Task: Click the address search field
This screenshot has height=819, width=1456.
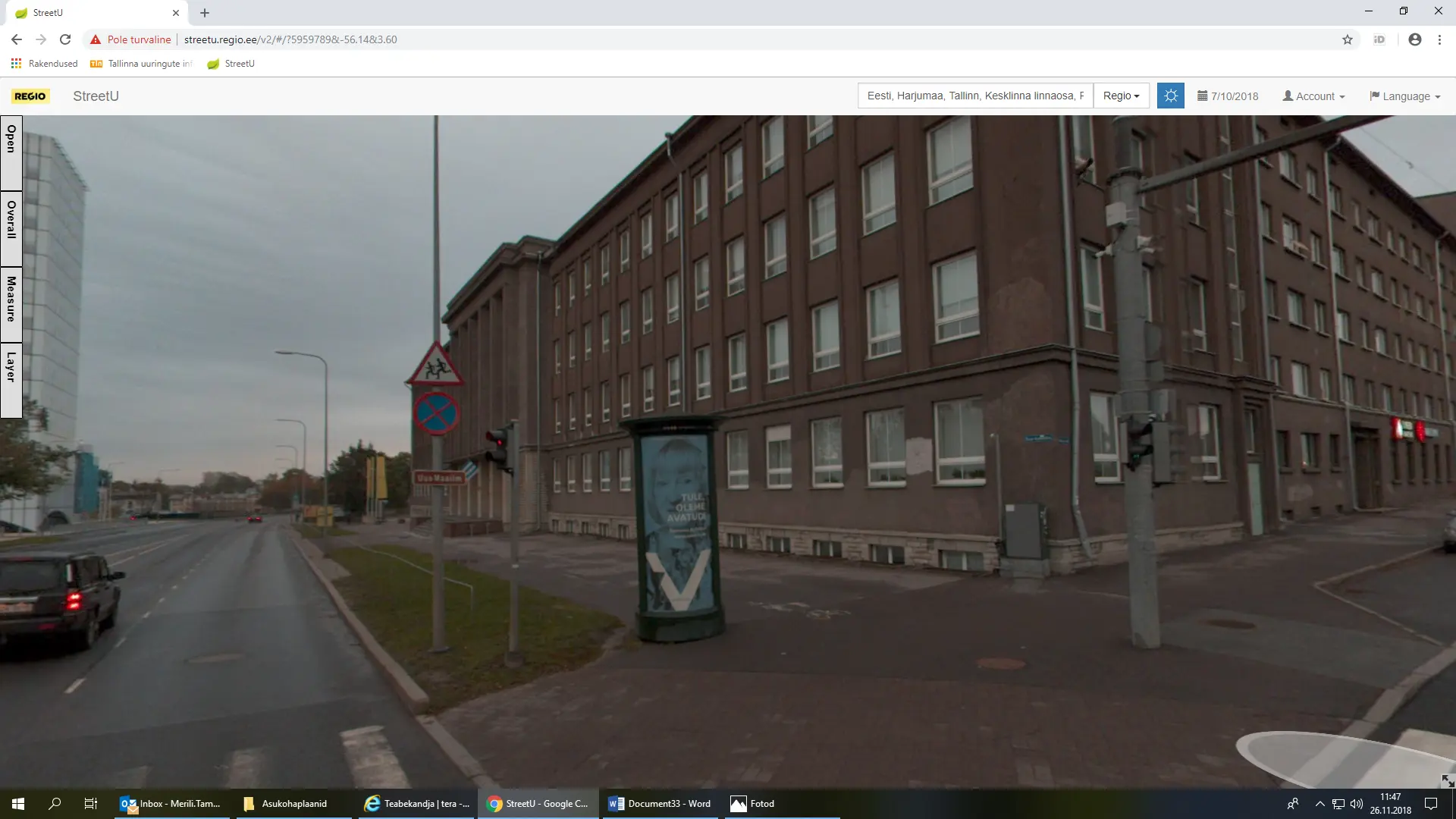Action: click(975, 96)
